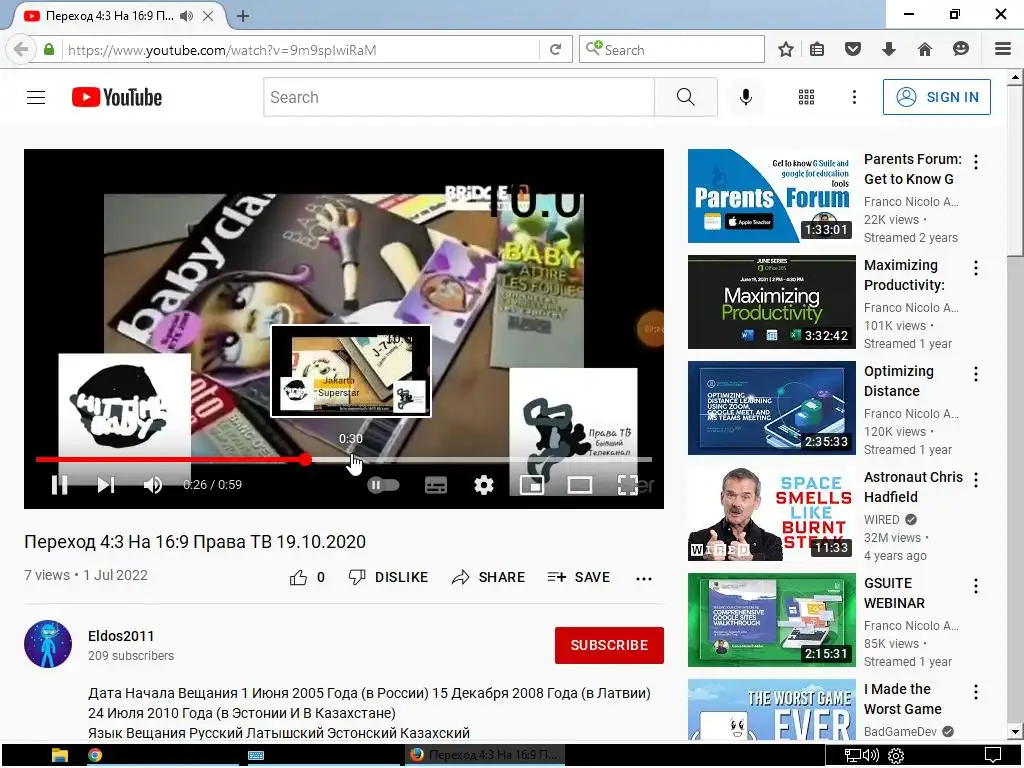Open YouTube settings three-dot menu in header
The height and width of the screenshot is (768, 1024).
[854, 97]
